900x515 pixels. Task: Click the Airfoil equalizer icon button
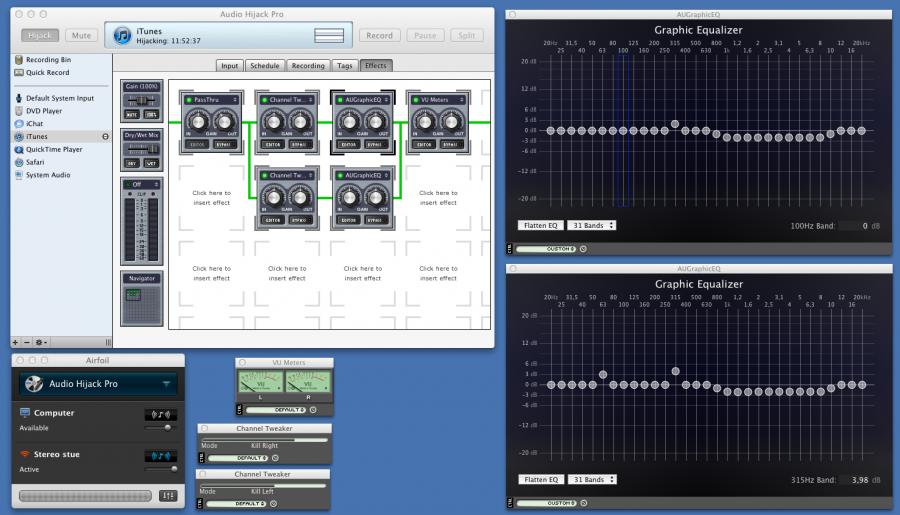tap(167, 496)
